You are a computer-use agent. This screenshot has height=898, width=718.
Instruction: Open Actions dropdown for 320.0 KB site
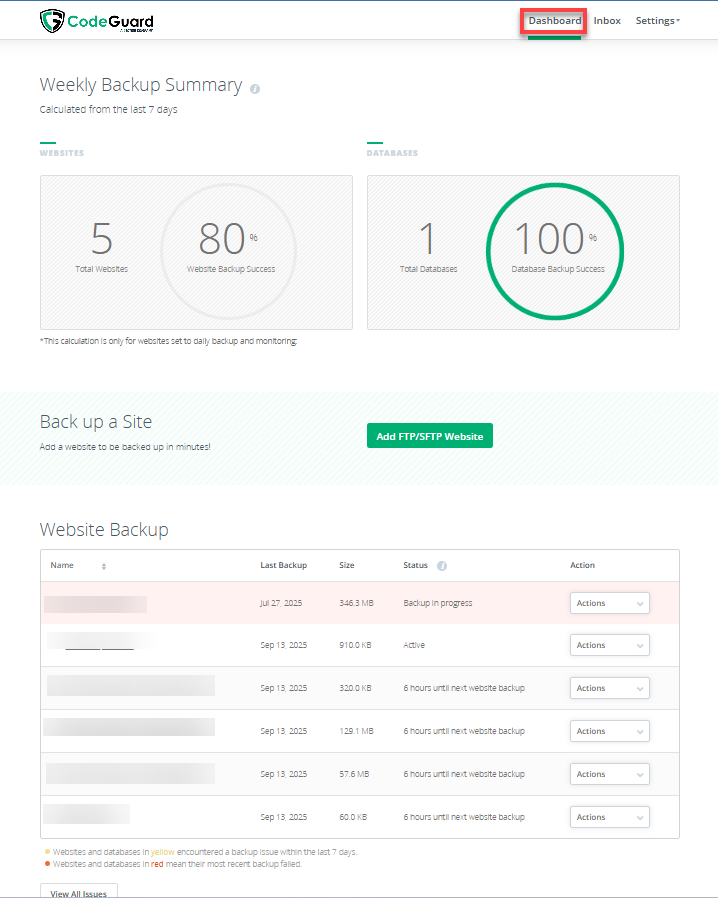pyautogui.click(x=609, y=688)
